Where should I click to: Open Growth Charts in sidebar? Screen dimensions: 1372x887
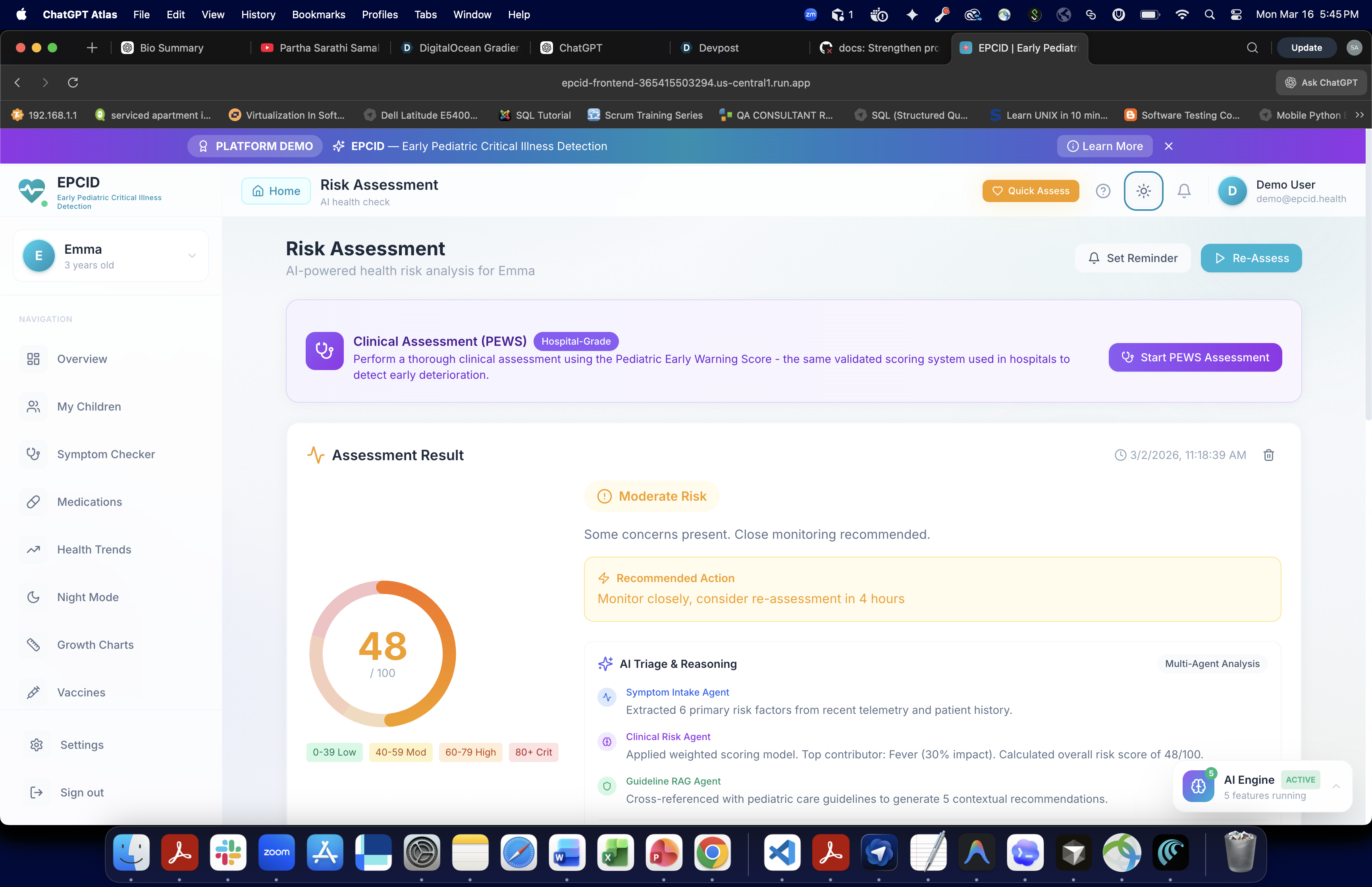pyautogui.click(x=95, y=644)
